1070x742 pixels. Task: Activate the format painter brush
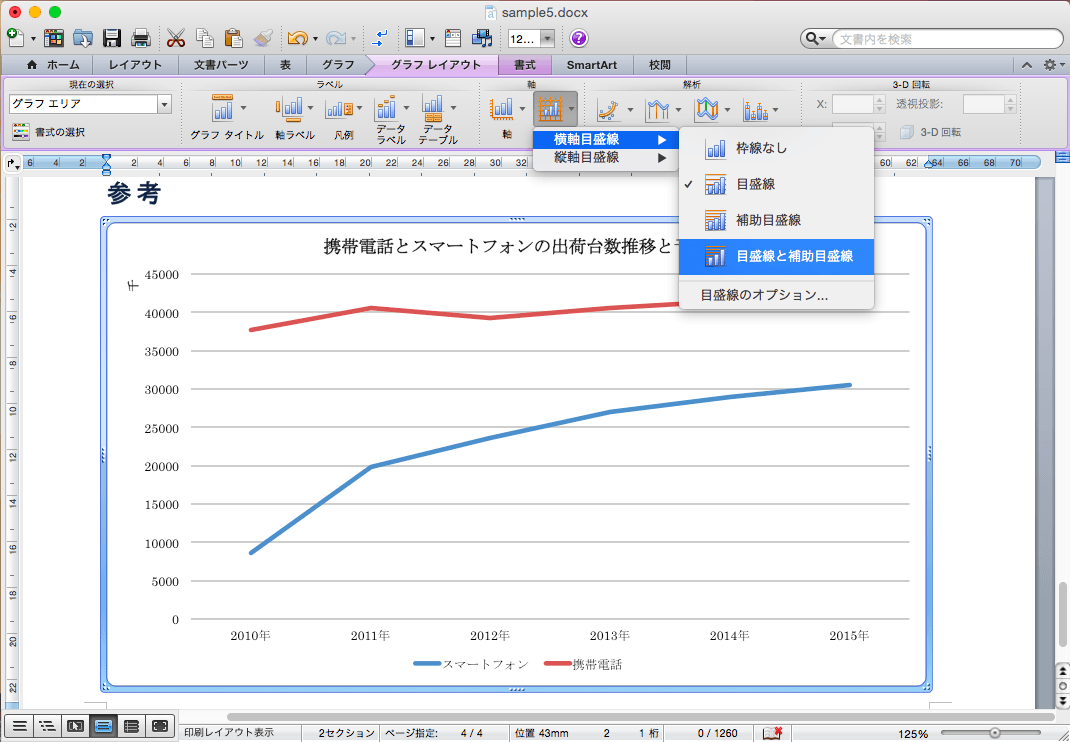[263, 38]
